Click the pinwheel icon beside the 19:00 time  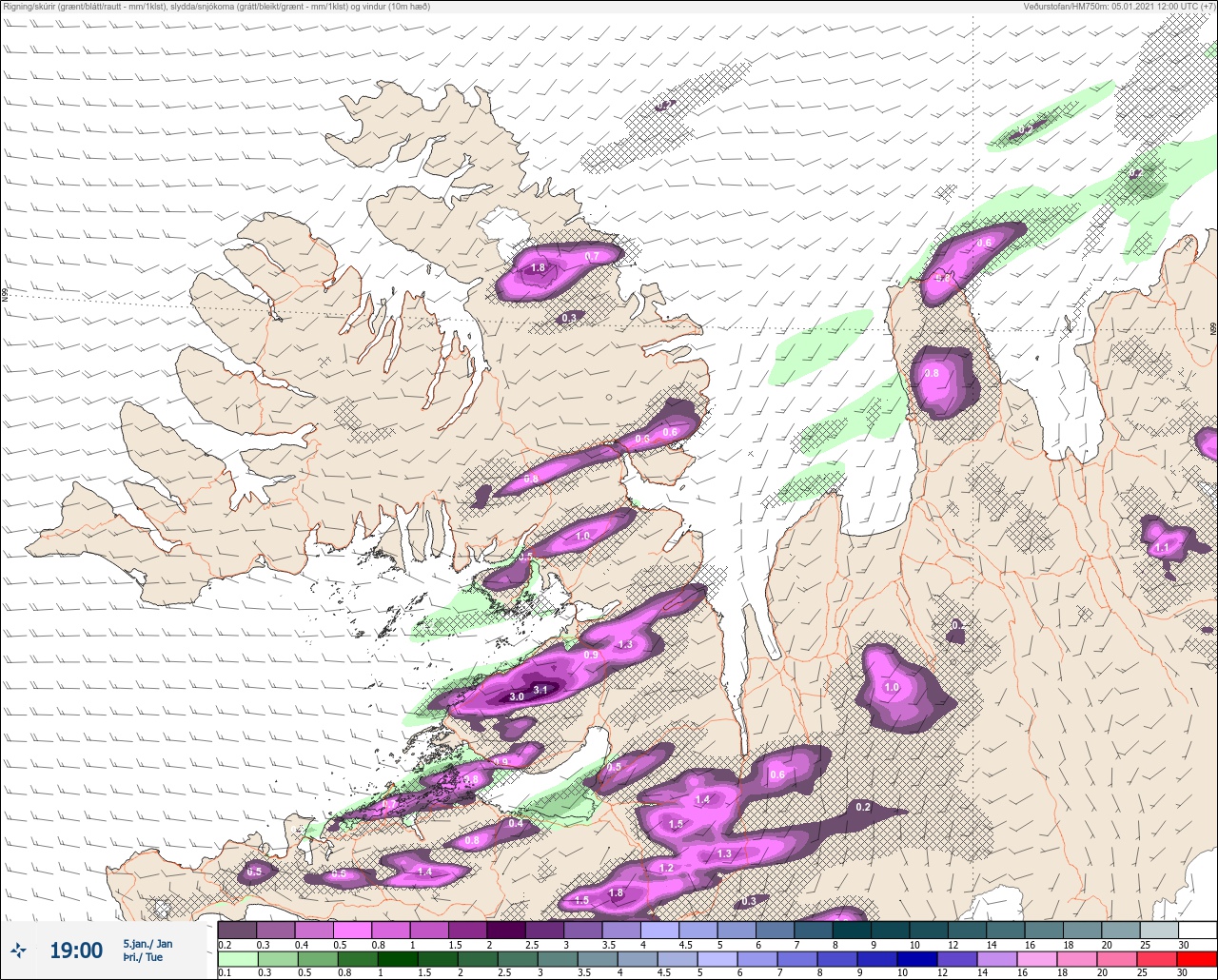(x=18, y=950)
